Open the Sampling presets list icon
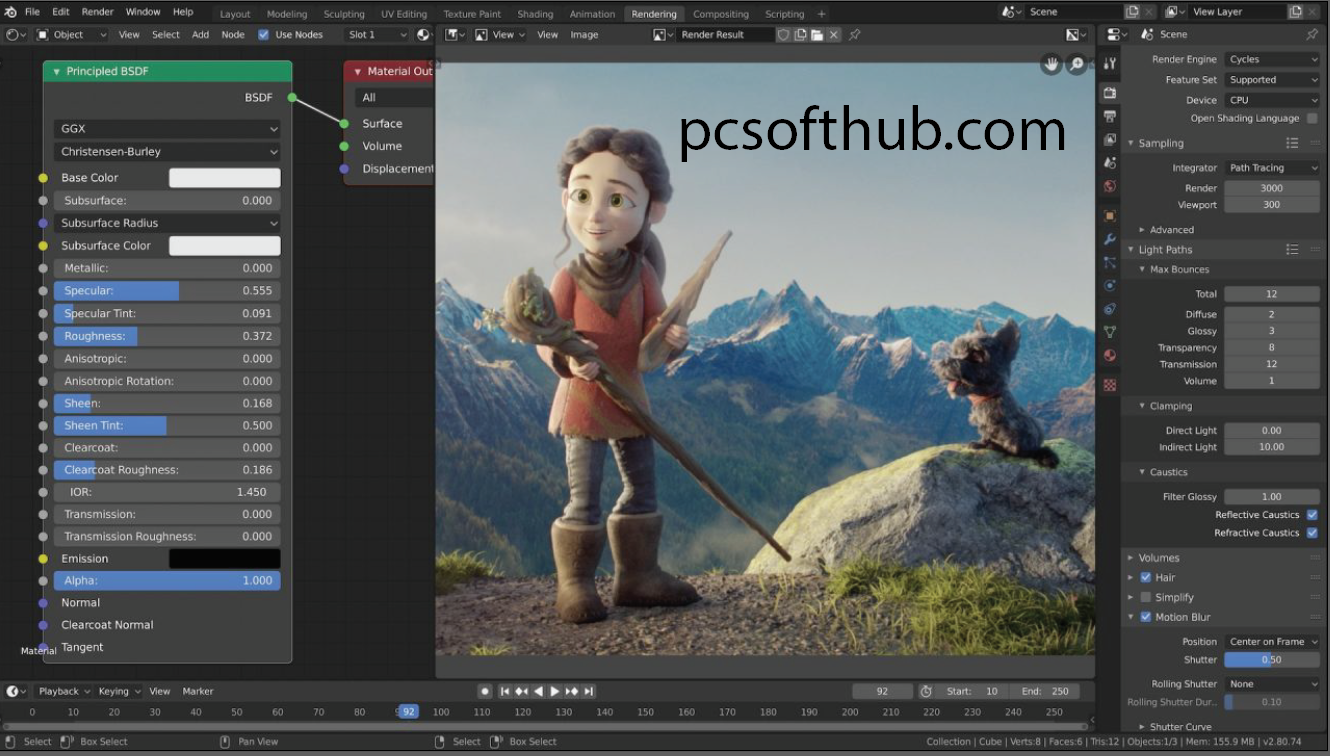Image resolution: width=1330 pixels, height=756 pixels. (x=1292, y=143)
